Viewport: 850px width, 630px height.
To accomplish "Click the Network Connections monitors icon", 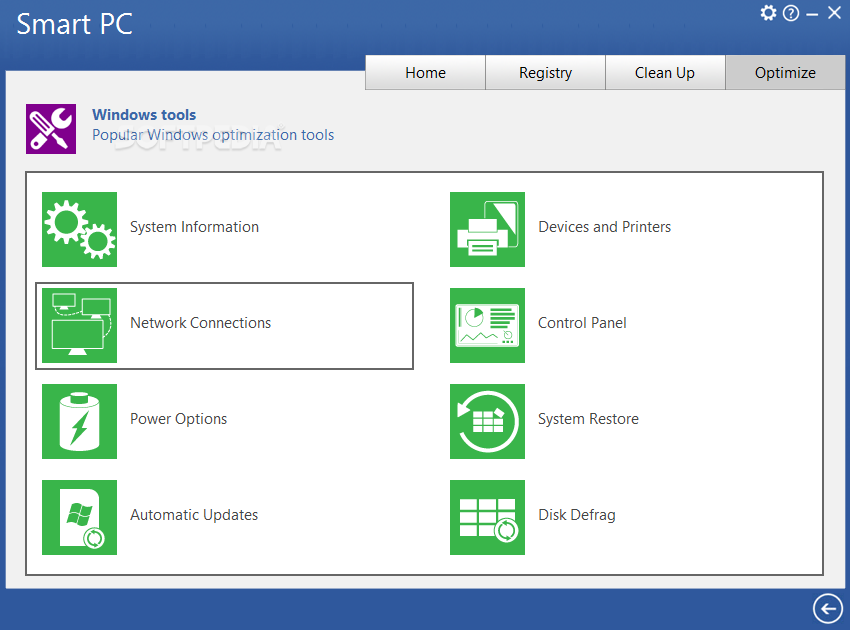I will click(79, 325).
